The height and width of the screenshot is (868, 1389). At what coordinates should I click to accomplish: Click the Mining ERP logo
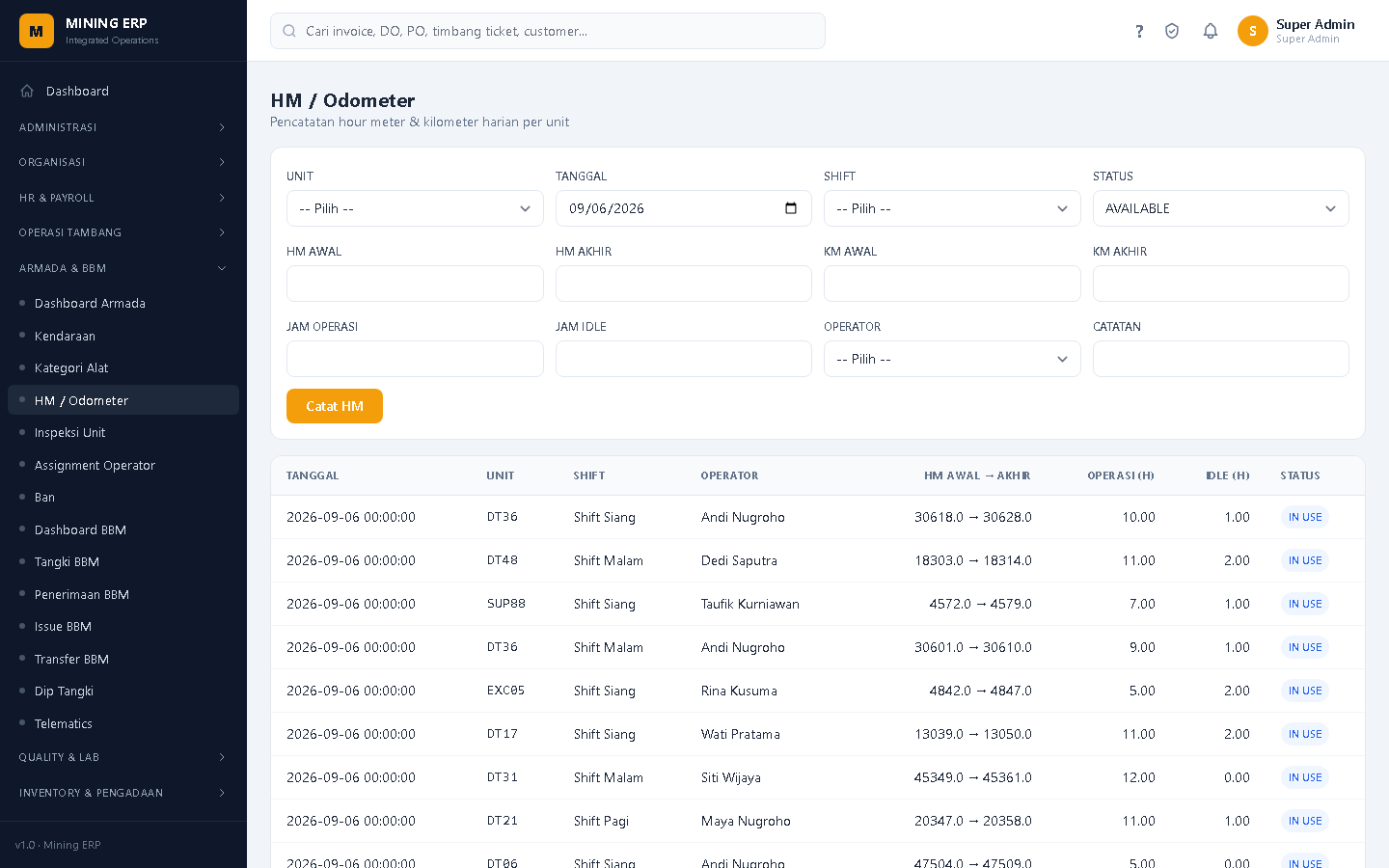point(37,31)
